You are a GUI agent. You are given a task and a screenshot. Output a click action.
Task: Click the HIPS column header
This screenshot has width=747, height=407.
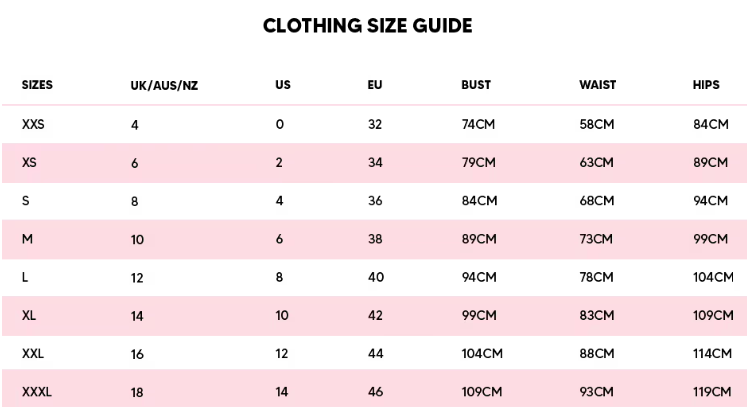tap(706, 85)
